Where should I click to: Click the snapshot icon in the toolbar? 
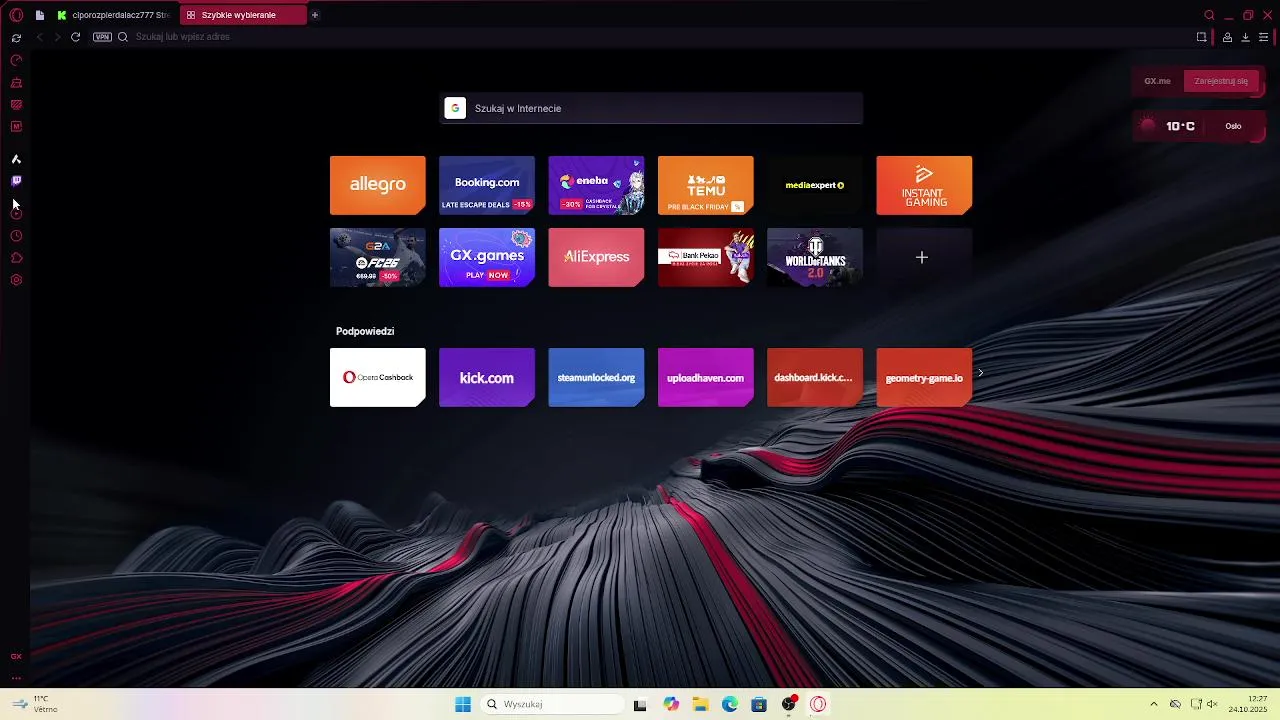1201,37
